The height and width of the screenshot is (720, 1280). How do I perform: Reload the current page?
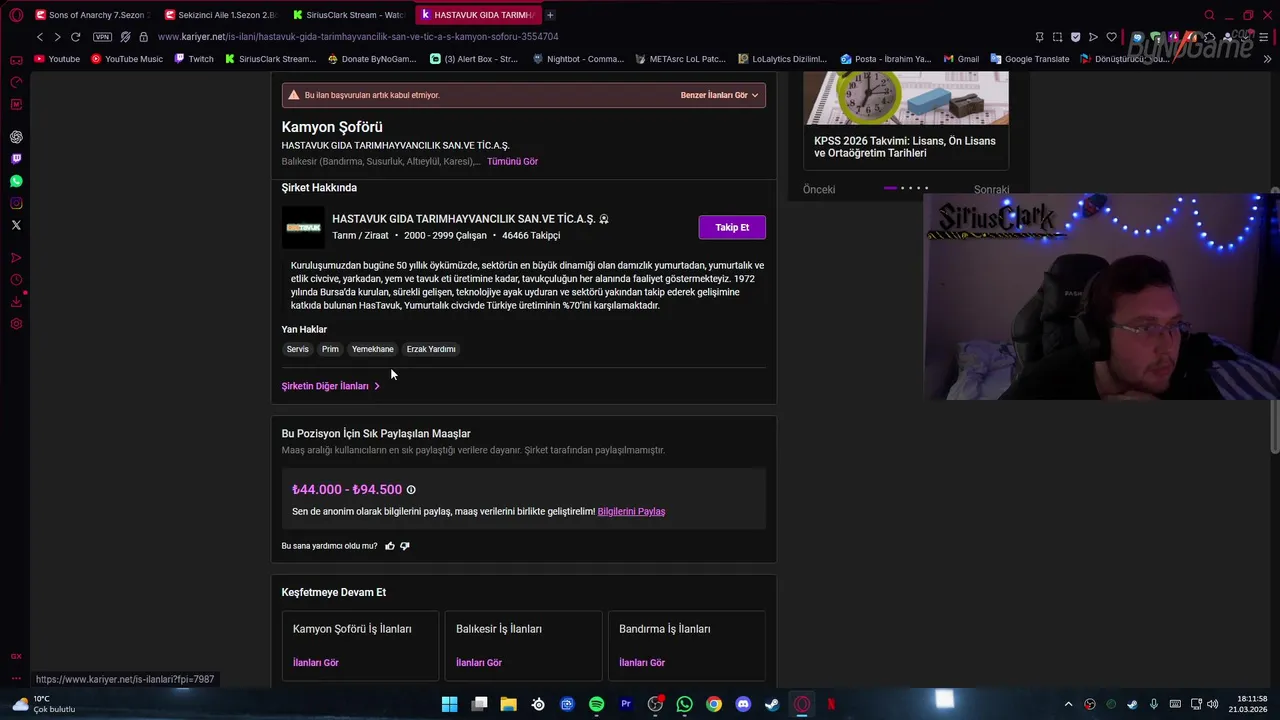pyautogui.click(x=75, y=37)
